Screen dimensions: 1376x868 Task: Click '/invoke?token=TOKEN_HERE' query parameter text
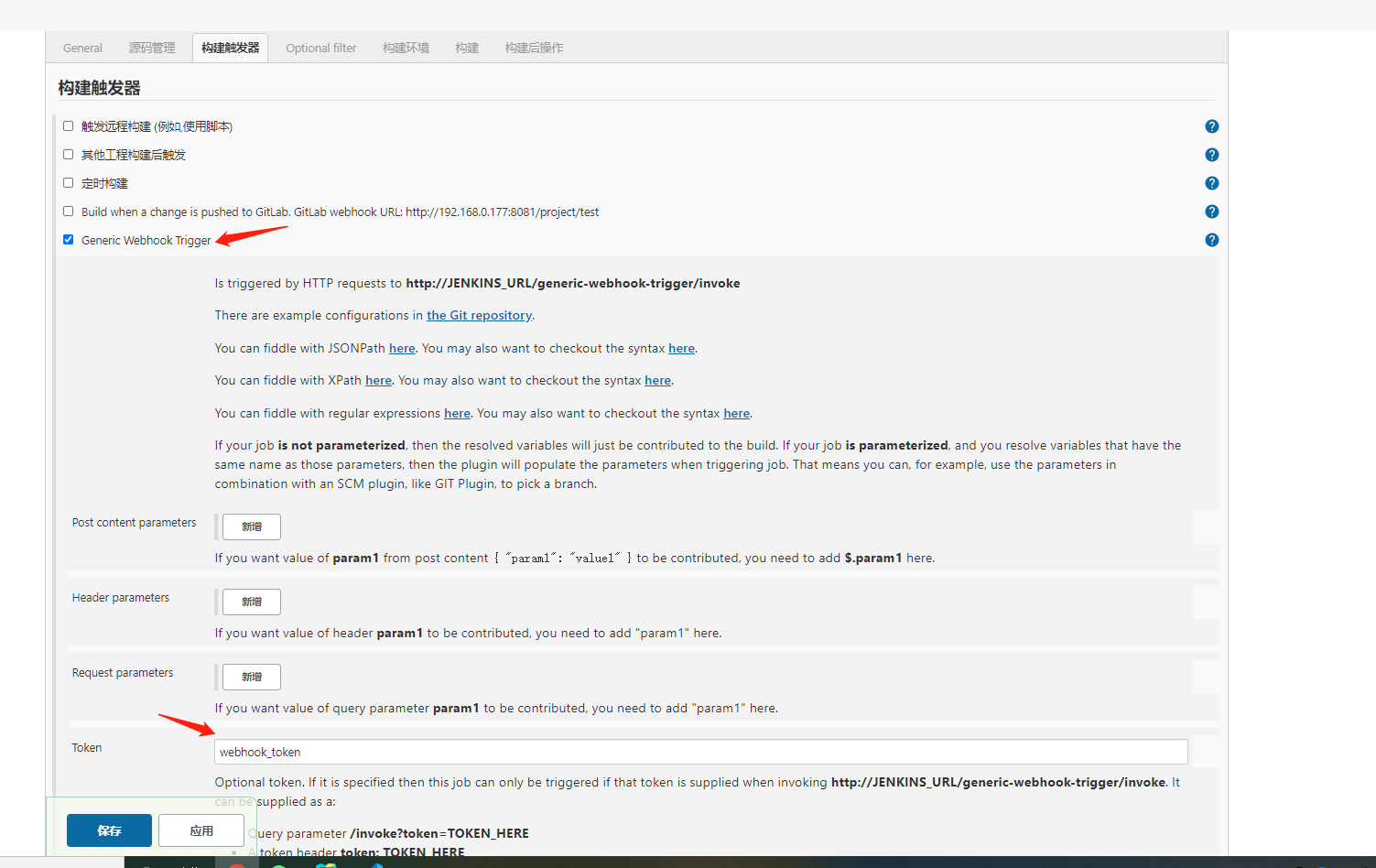439,833
